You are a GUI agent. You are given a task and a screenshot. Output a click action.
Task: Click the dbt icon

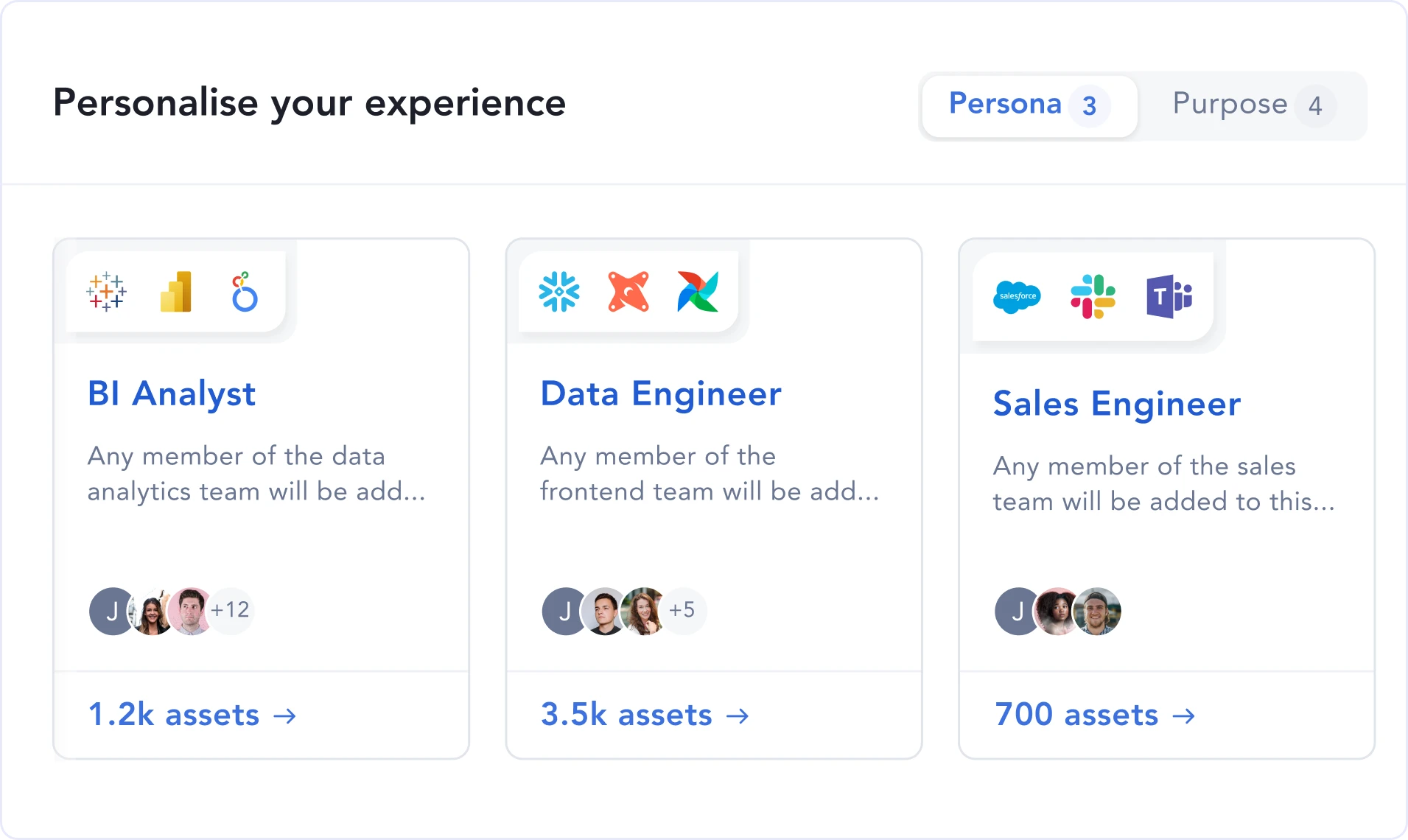628,292
